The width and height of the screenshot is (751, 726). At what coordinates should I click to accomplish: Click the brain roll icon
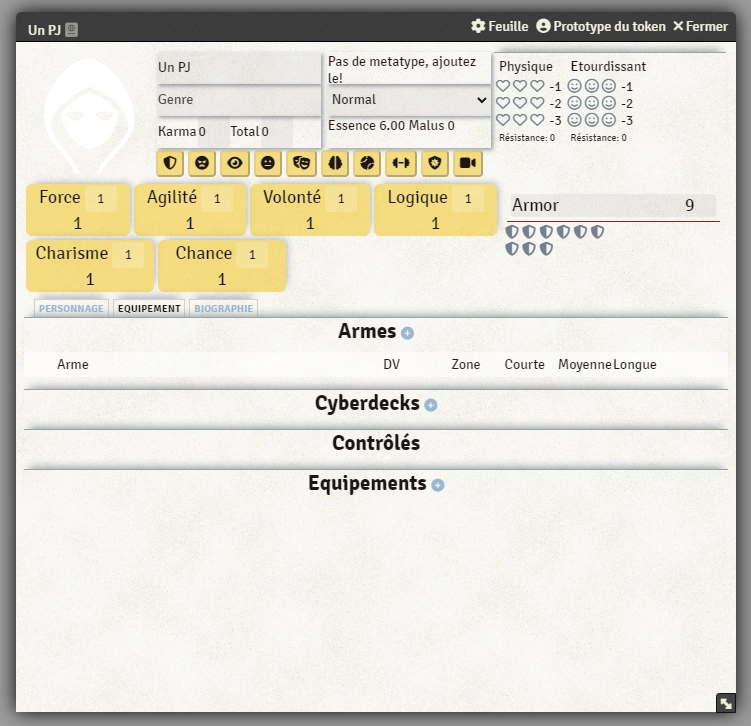(x=335, y=163)
